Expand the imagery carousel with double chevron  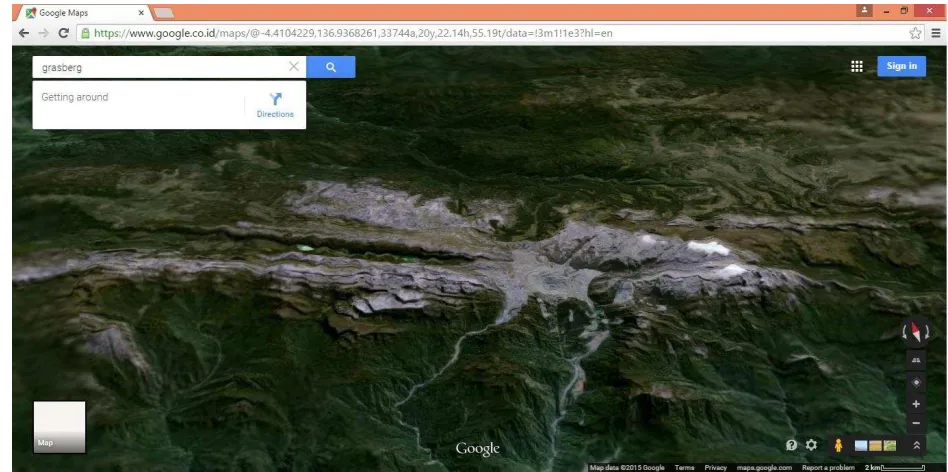point(917,445)
